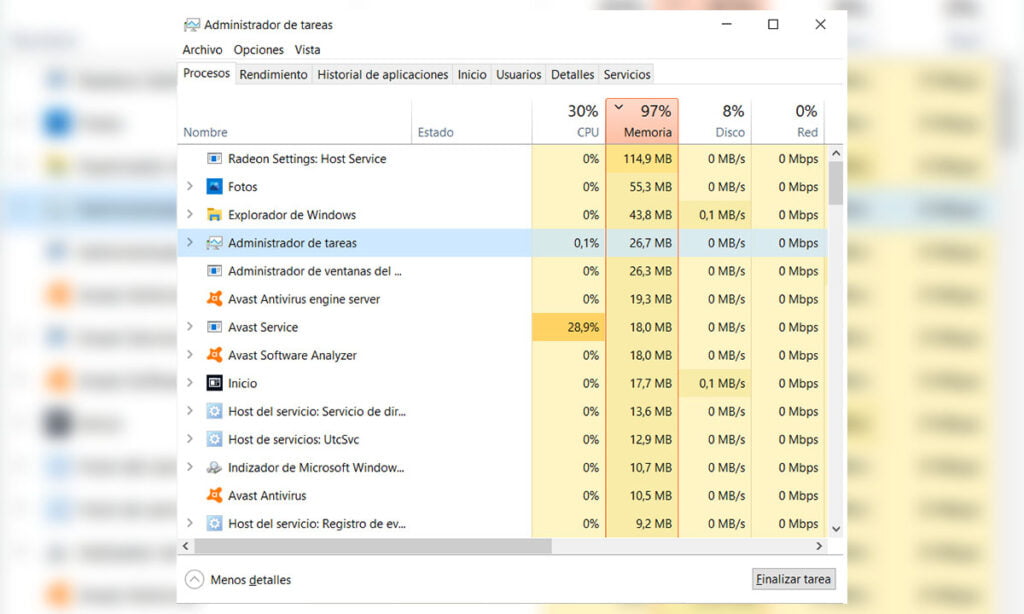The width and height of the screenshot is (1024, 614).
Task: Click the Avast Antivirus engine server icon
Action: 214,299
